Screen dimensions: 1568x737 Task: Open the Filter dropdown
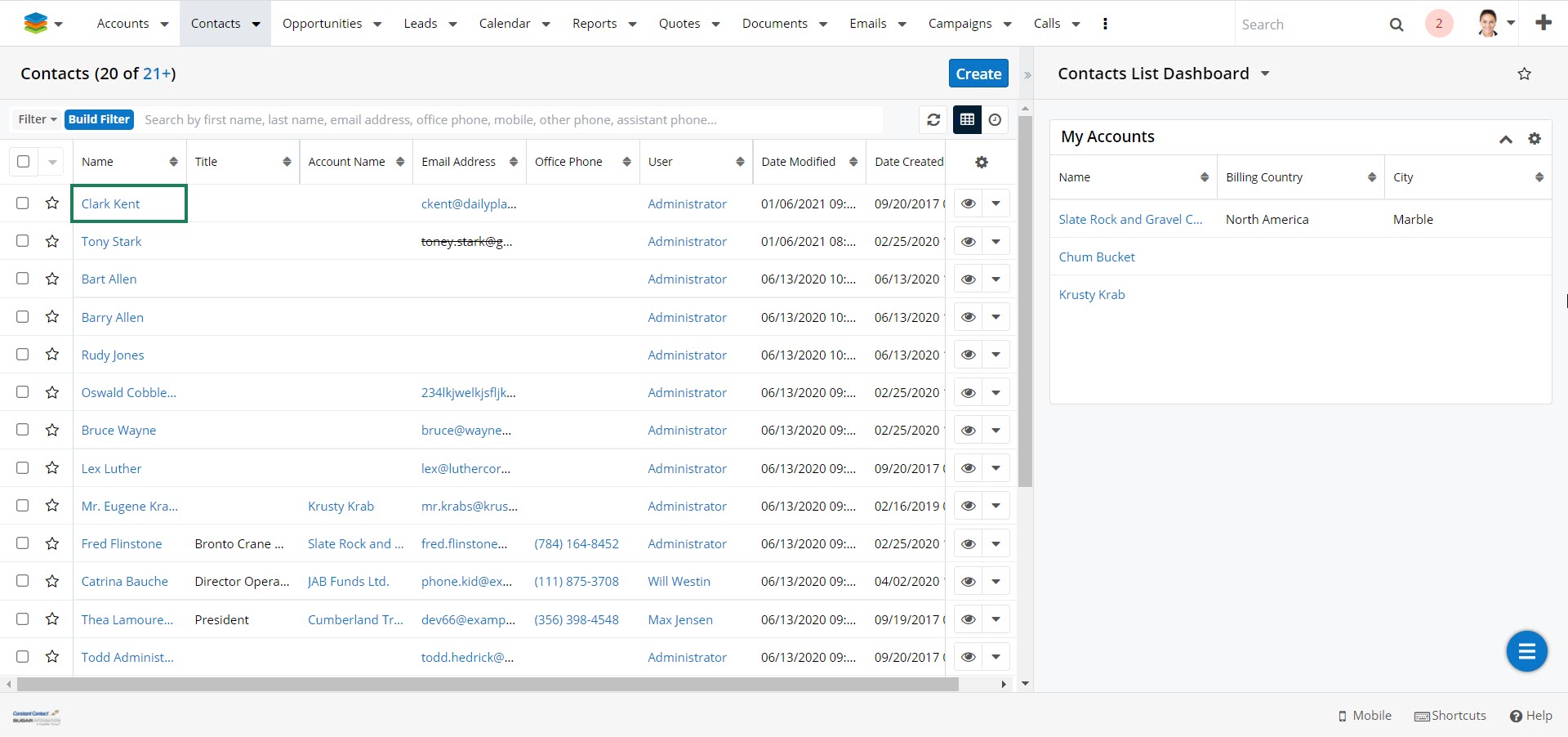pos(37,119)
